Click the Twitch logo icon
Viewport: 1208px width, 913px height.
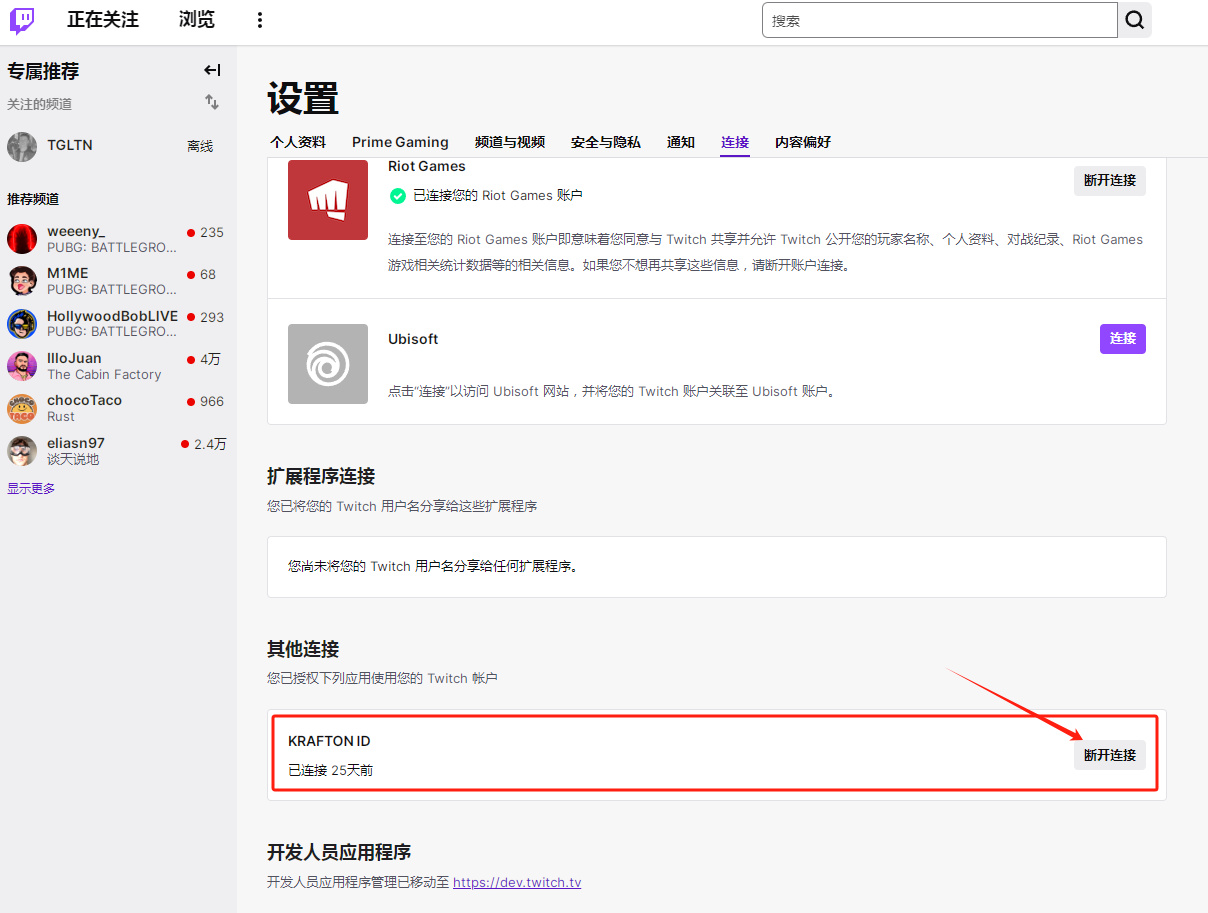(x=22, y=21)
